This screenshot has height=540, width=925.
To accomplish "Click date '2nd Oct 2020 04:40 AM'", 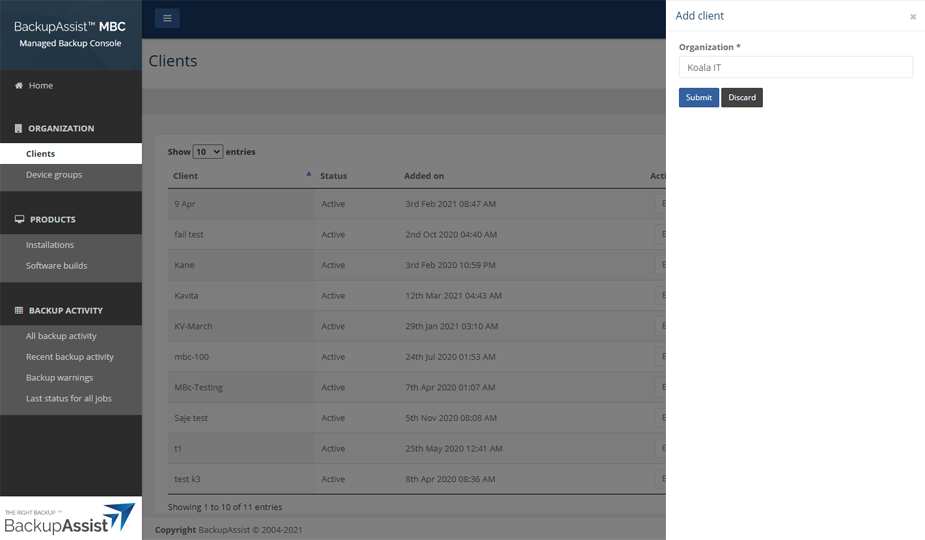I will [451, 234].
